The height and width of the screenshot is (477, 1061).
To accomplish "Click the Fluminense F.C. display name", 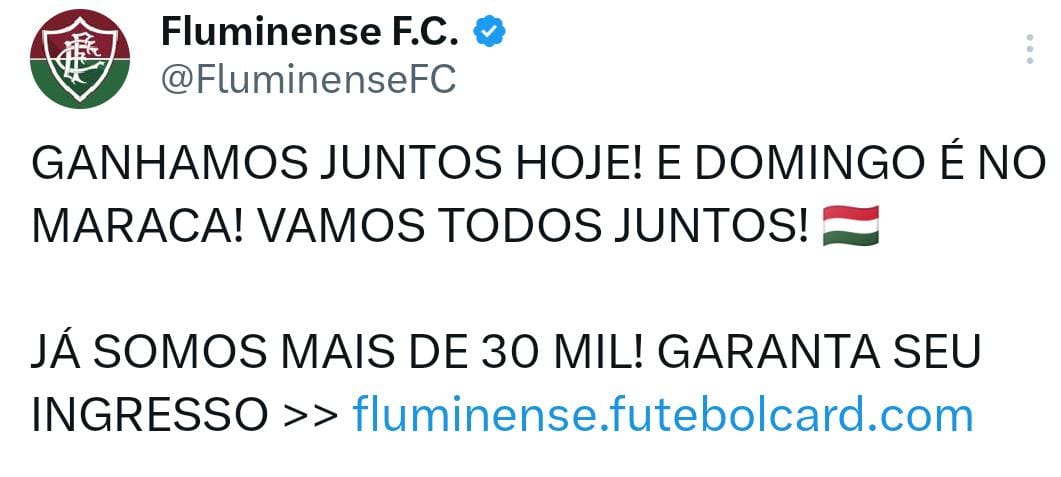I will pyautogui.click(x=310, y=33).
